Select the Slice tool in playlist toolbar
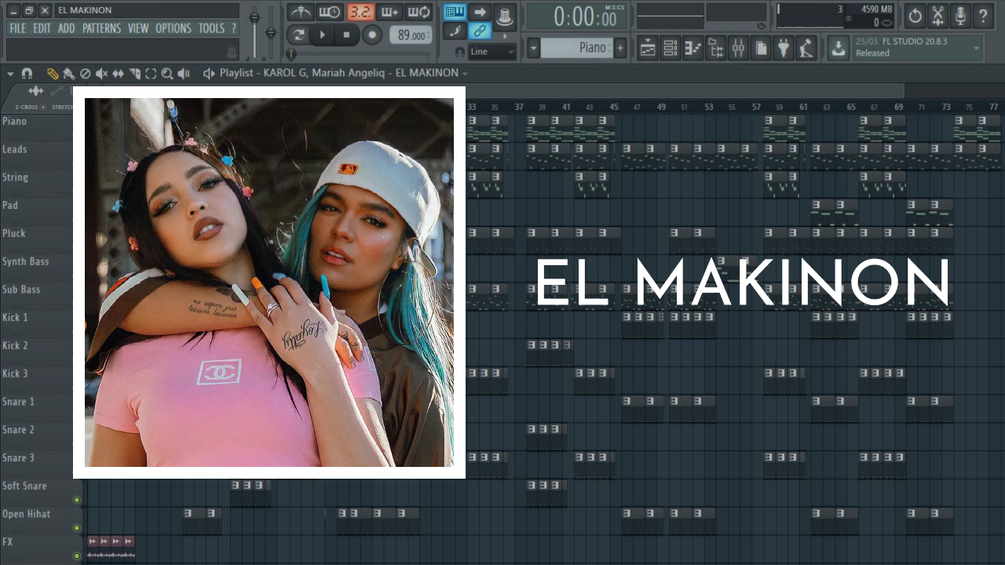1005x565 pixels. click(135, 74)
